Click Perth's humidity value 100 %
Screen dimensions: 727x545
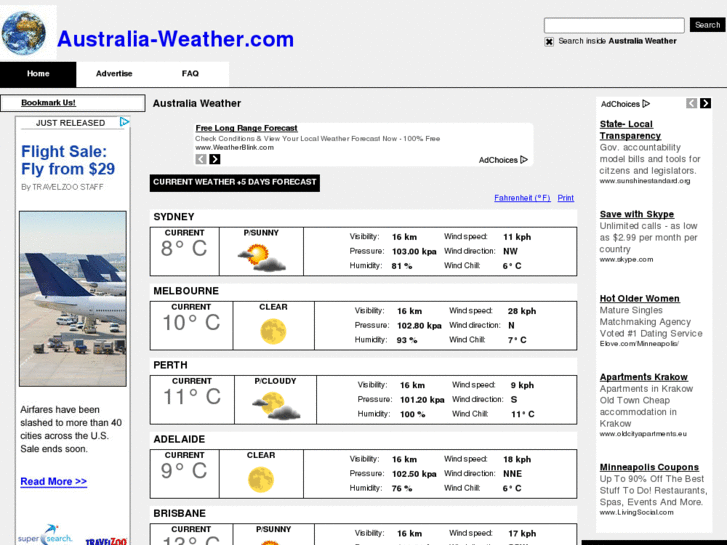tap(413, 414)
